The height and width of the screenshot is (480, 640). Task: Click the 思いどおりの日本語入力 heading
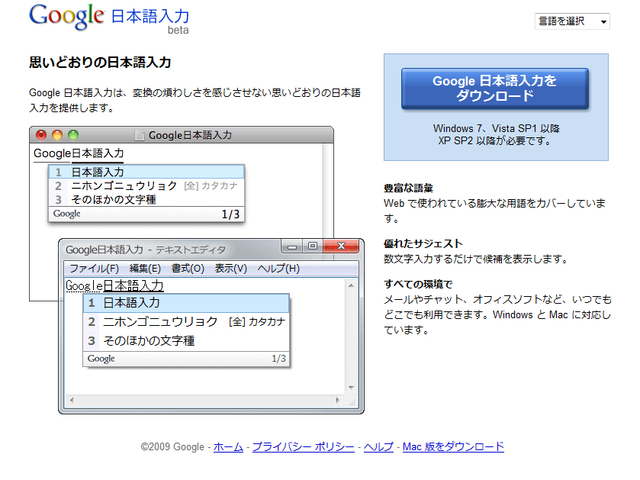tap(100, 62)
